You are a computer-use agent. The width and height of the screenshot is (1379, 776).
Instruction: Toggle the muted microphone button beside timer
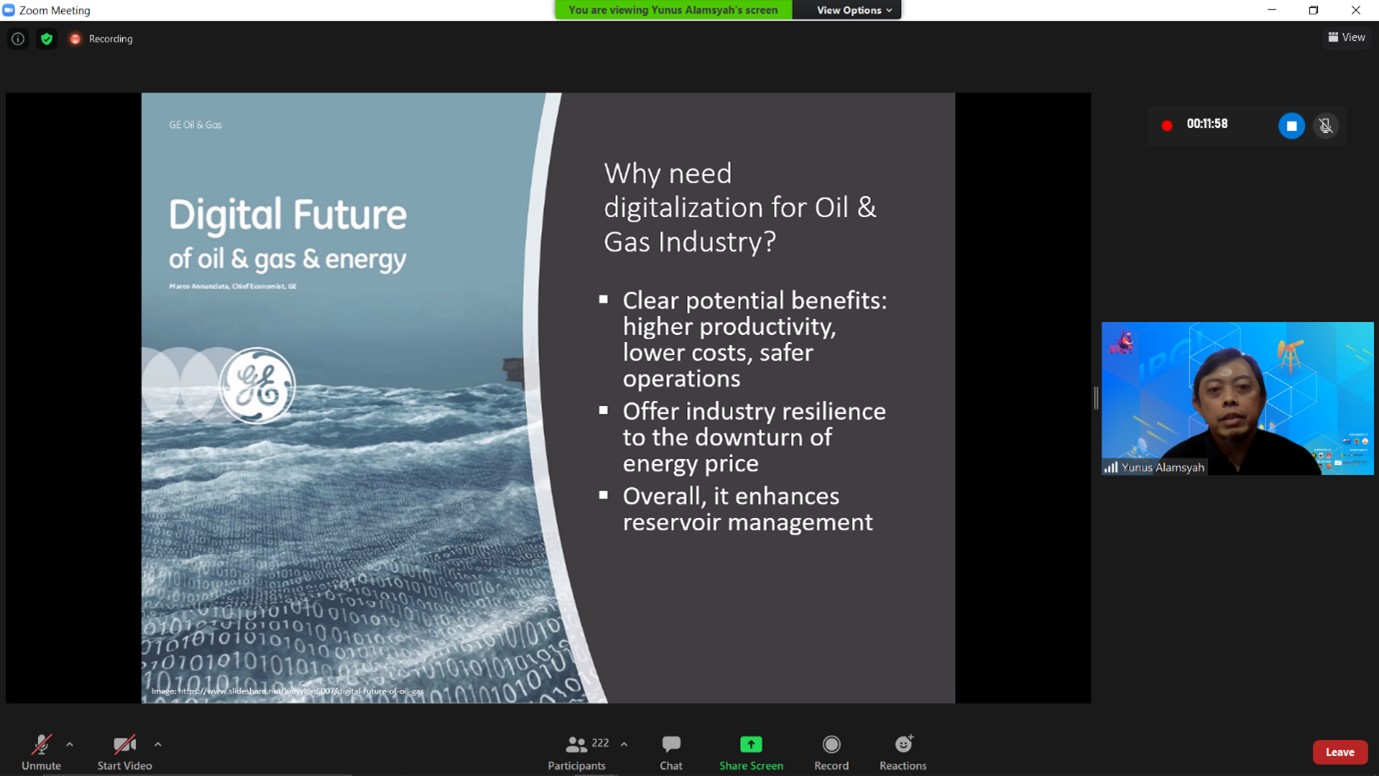pyautogui.click(x=1325, y=126)
